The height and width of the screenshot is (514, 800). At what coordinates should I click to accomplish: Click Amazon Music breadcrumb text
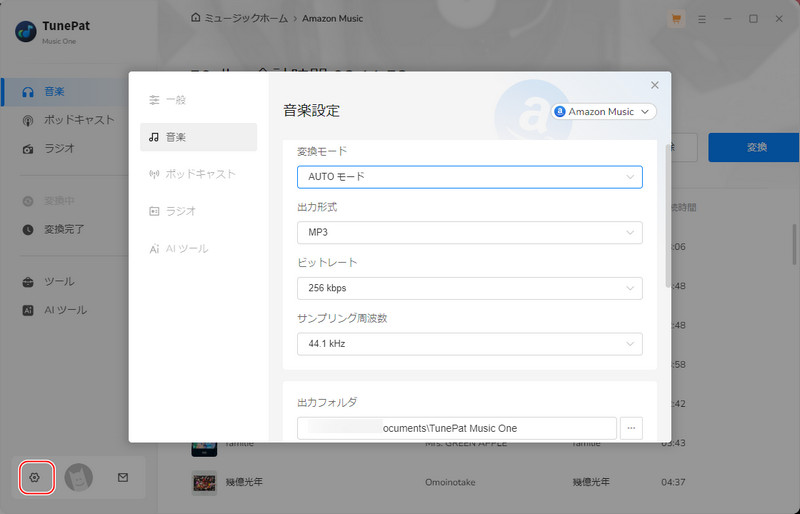tap(333, 18)
